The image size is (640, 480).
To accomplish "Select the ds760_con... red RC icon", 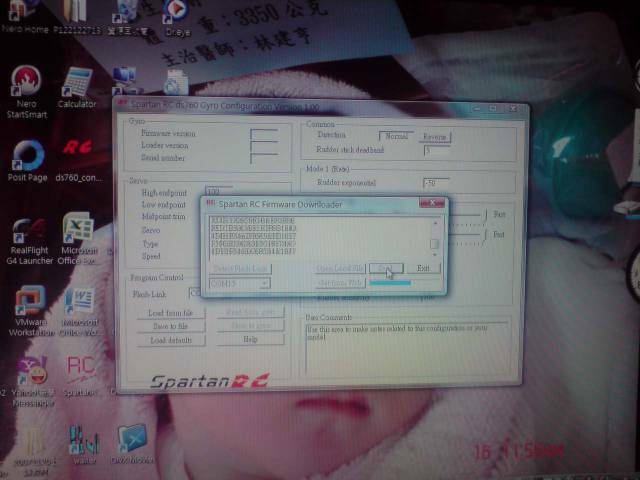I will pos(78,160).
